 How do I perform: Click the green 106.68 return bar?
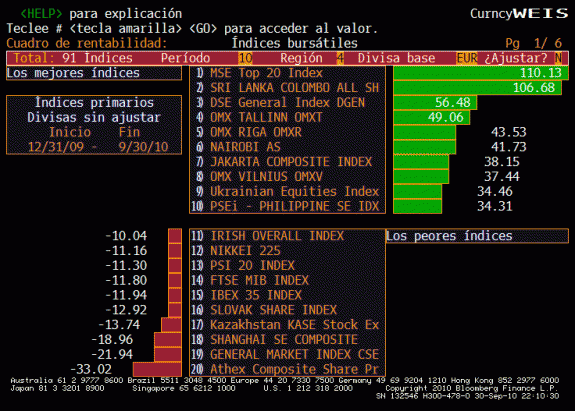pos(477,88)
